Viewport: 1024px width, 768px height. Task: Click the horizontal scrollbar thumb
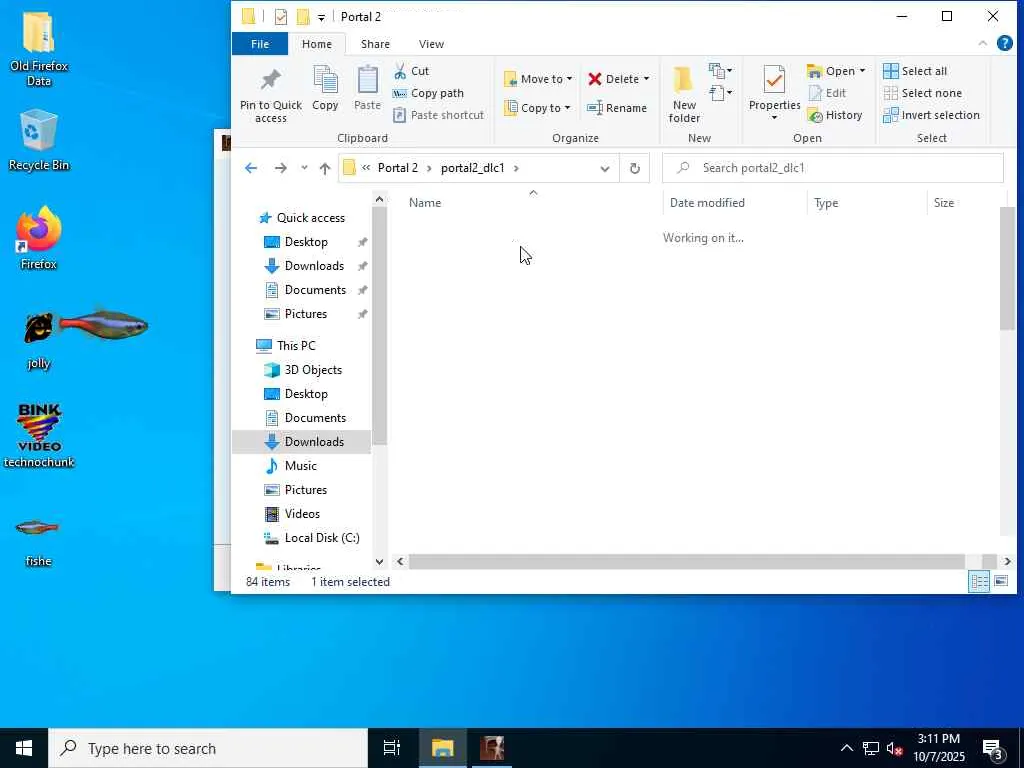pyautogui.click(x=686, y=562)
